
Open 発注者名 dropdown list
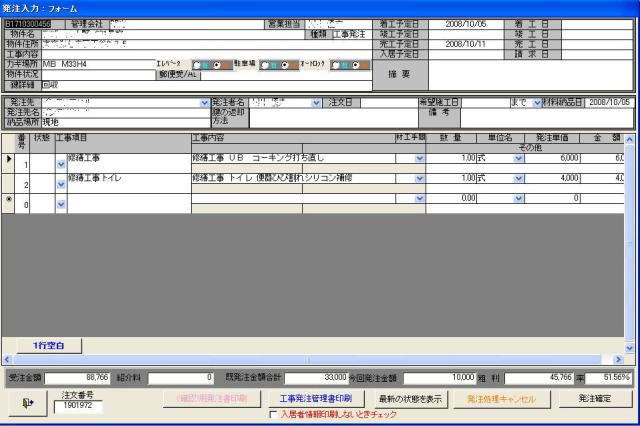[x=319, y=102]
